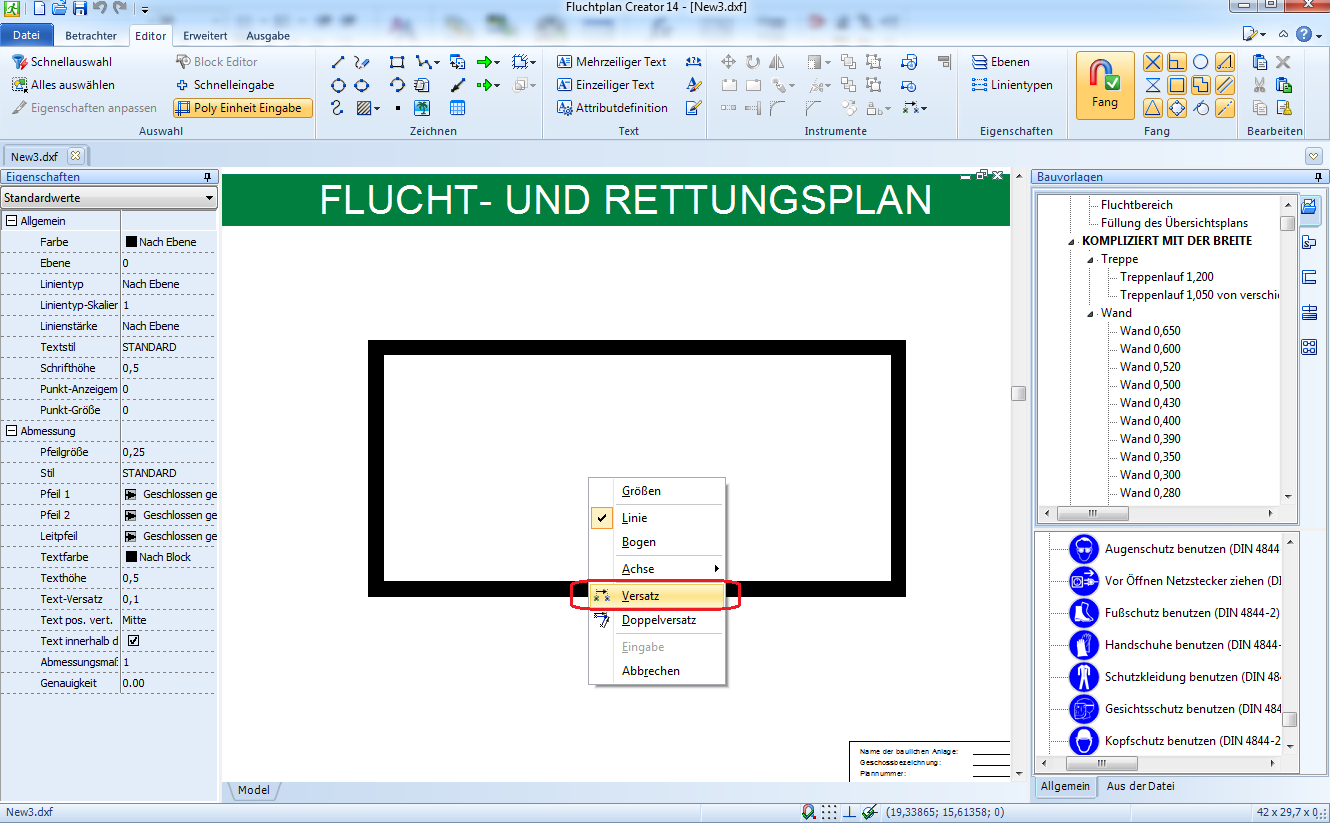Toggle the Text innerhalb checkbox

[x=133, y=641]
